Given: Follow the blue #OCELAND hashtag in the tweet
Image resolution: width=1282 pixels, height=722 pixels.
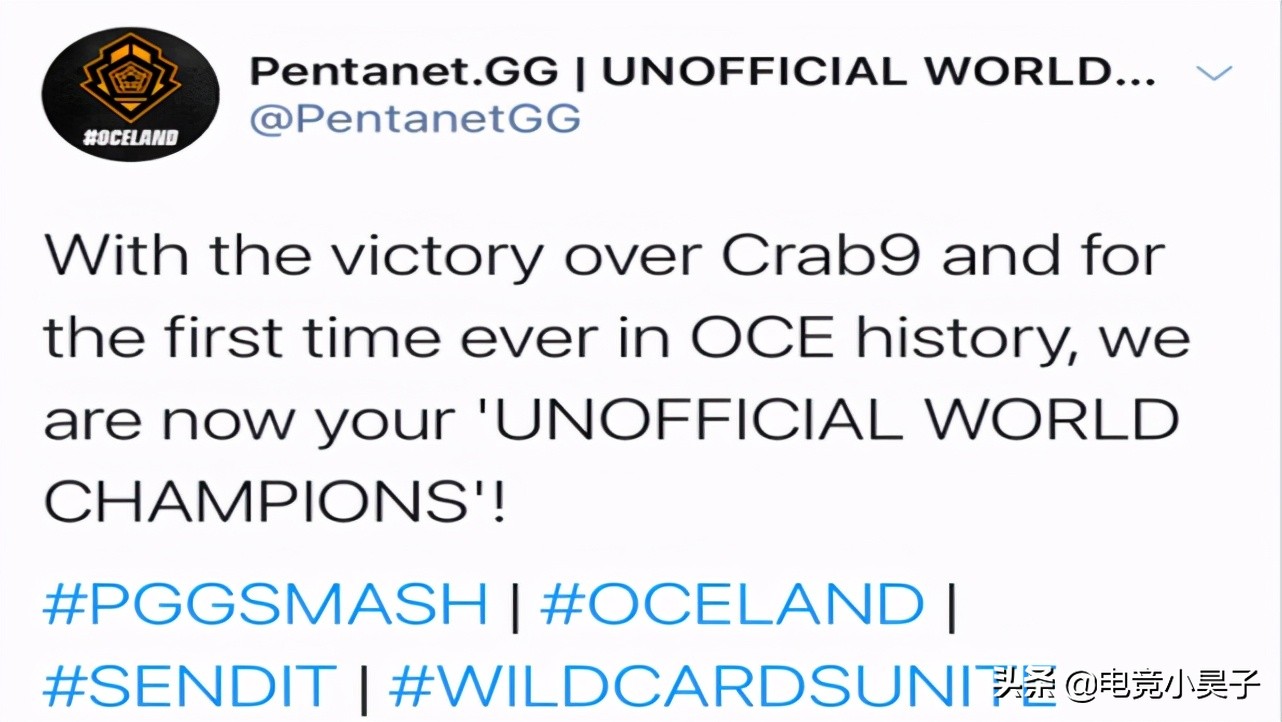Looking at the screenshot, I should point(732,604).
